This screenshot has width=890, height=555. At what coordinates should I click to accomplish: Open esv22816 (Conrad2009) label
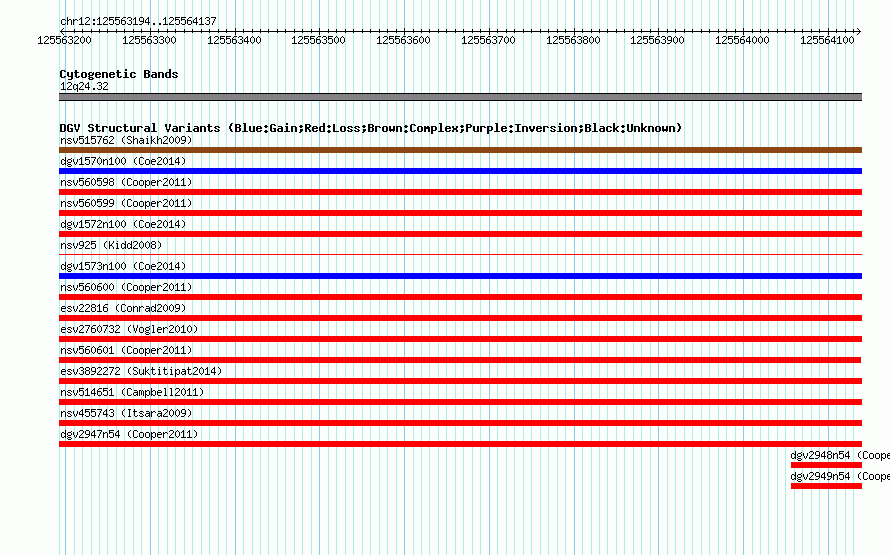point(123,308)
